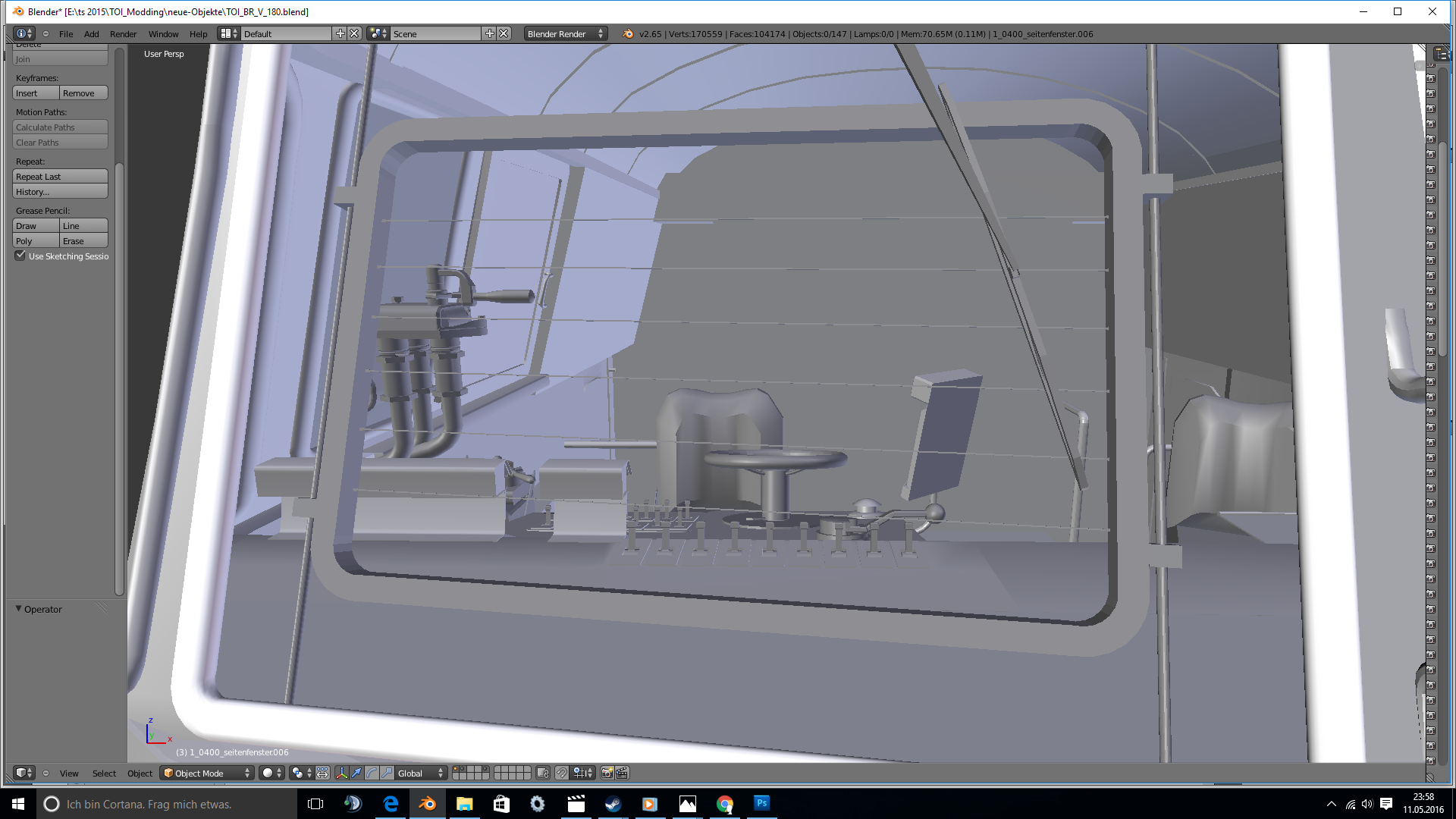1456x819 pixels.
Task: Click the OpenGL render animation clapper icon
Action: (622, 773)
